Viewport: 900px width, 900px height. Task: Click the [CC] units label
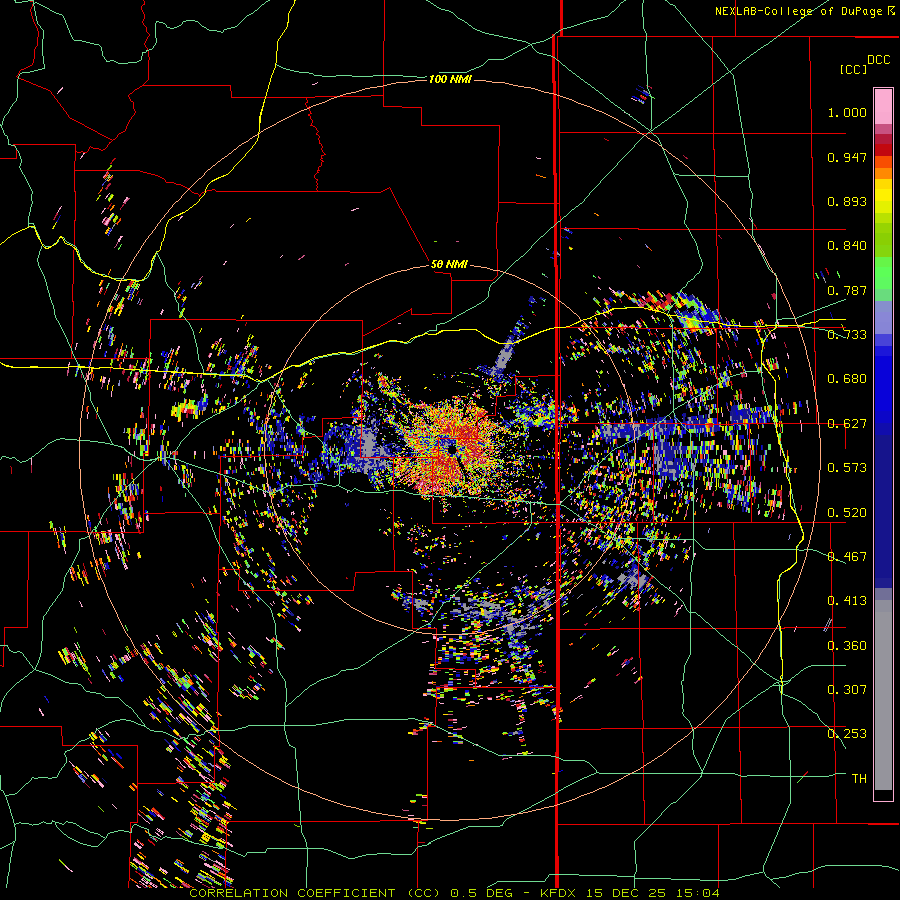point(853,69)
